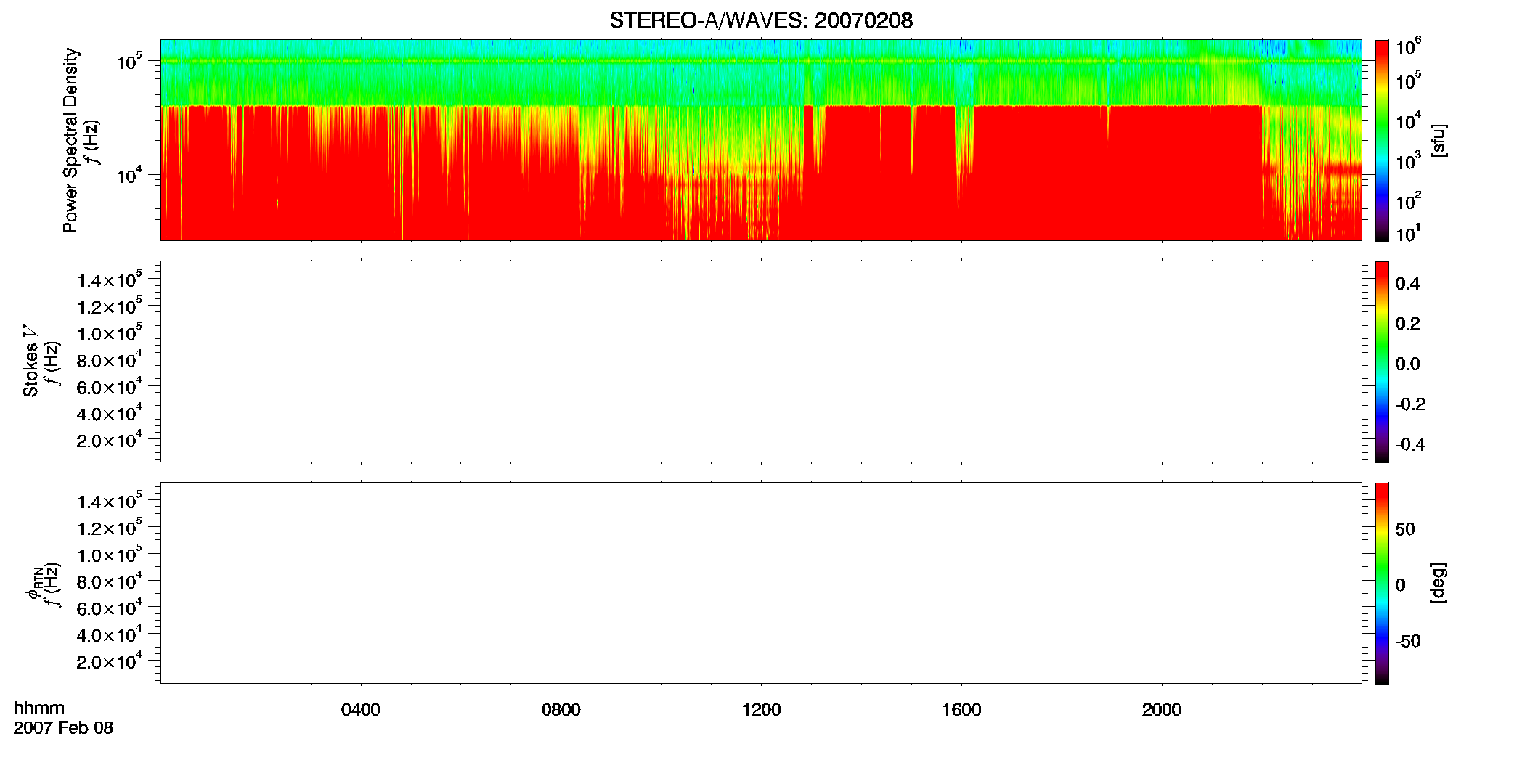Click the Stokes colorbar value -0.4
The image size is (1522, 784).
click(x=1410, y=445)
